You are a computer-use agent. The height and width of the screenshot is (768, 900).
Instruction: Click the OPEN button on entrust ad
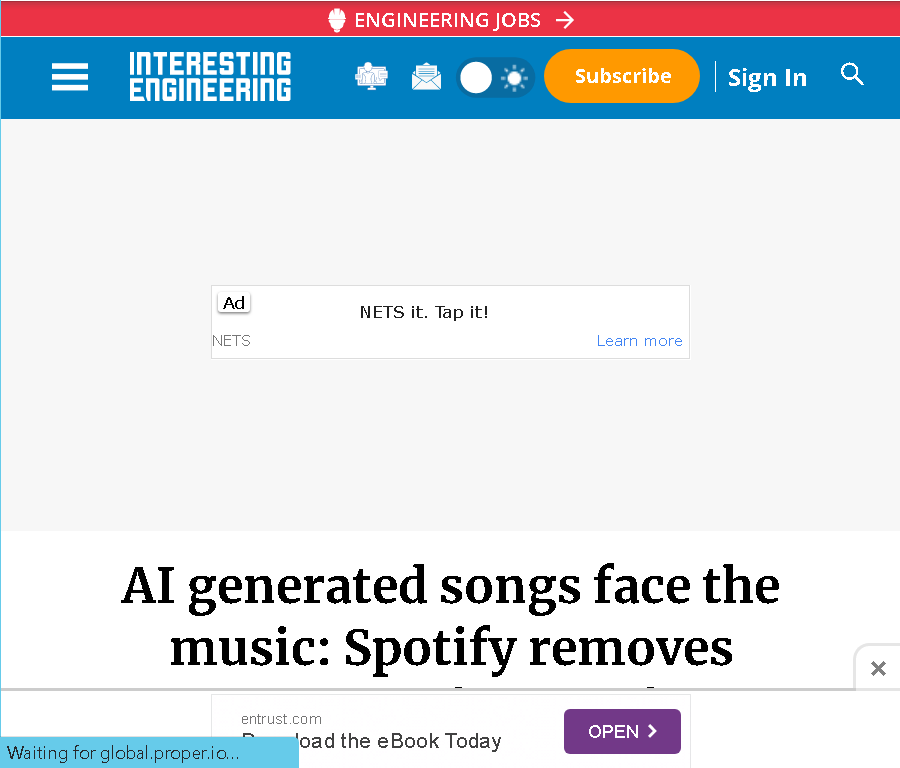(x=622, y=731)
